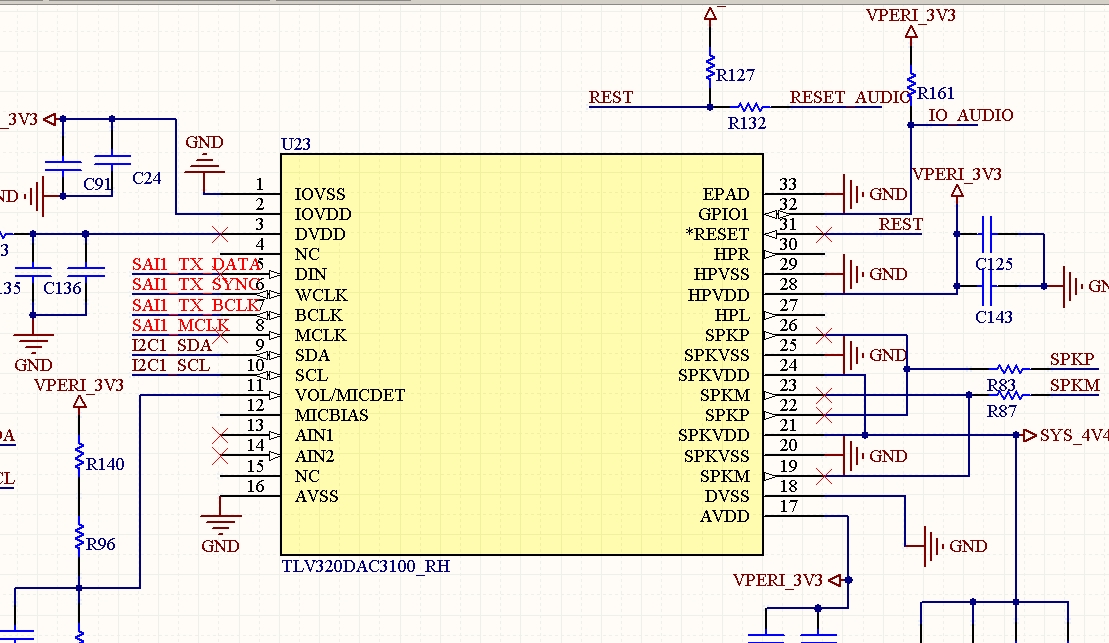Click resistor R83 on SPKP line
Viewport: 1109px width, 643px height.
(1009, 369)
